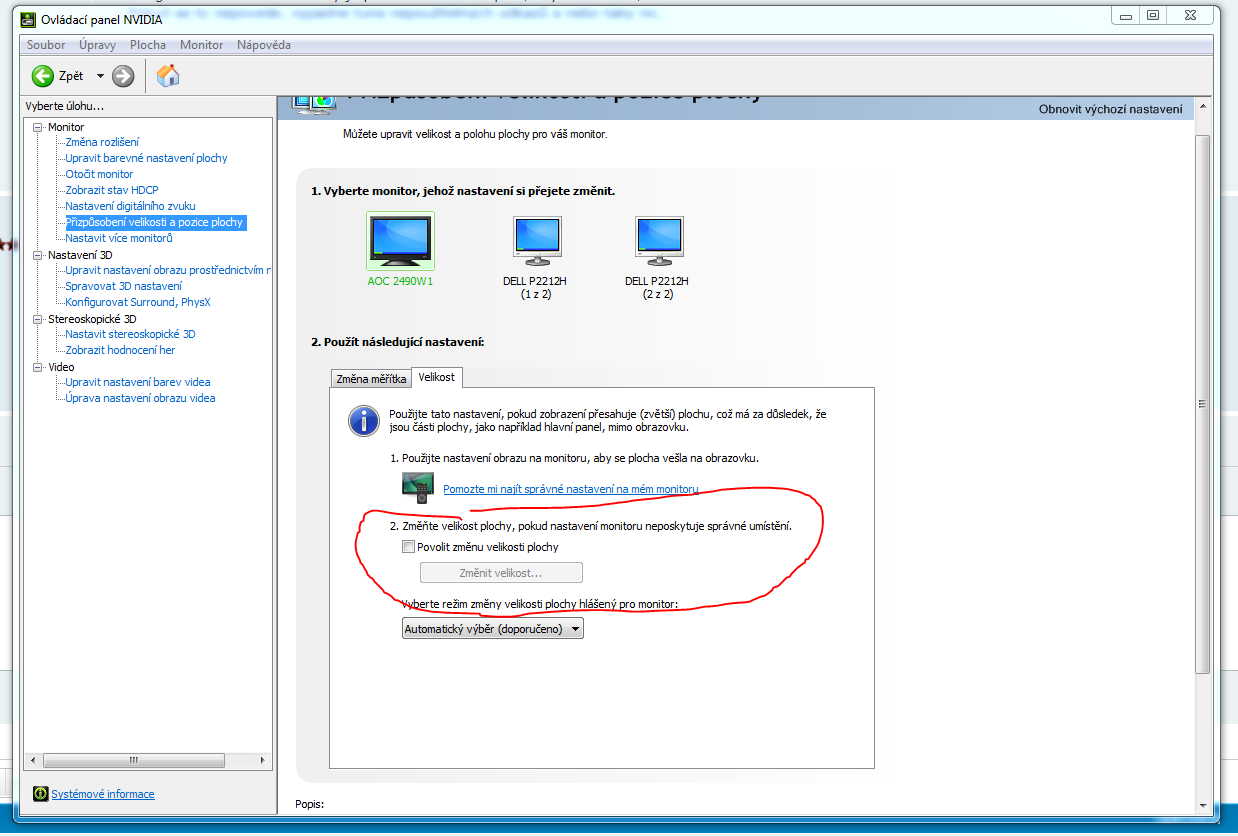The height and width of the screenshot is (836, 1238).
Task: Collapse the Stereoskopické 3D tree node
Action: (38, 319)
